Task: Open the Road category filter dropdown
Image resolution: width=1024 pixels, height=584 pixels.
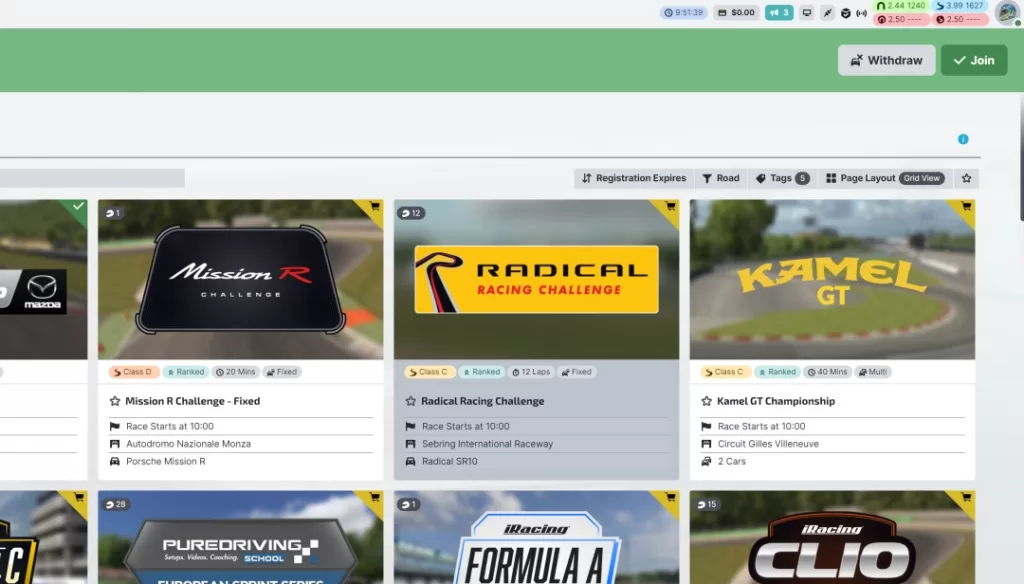Action: pos(720,178)
